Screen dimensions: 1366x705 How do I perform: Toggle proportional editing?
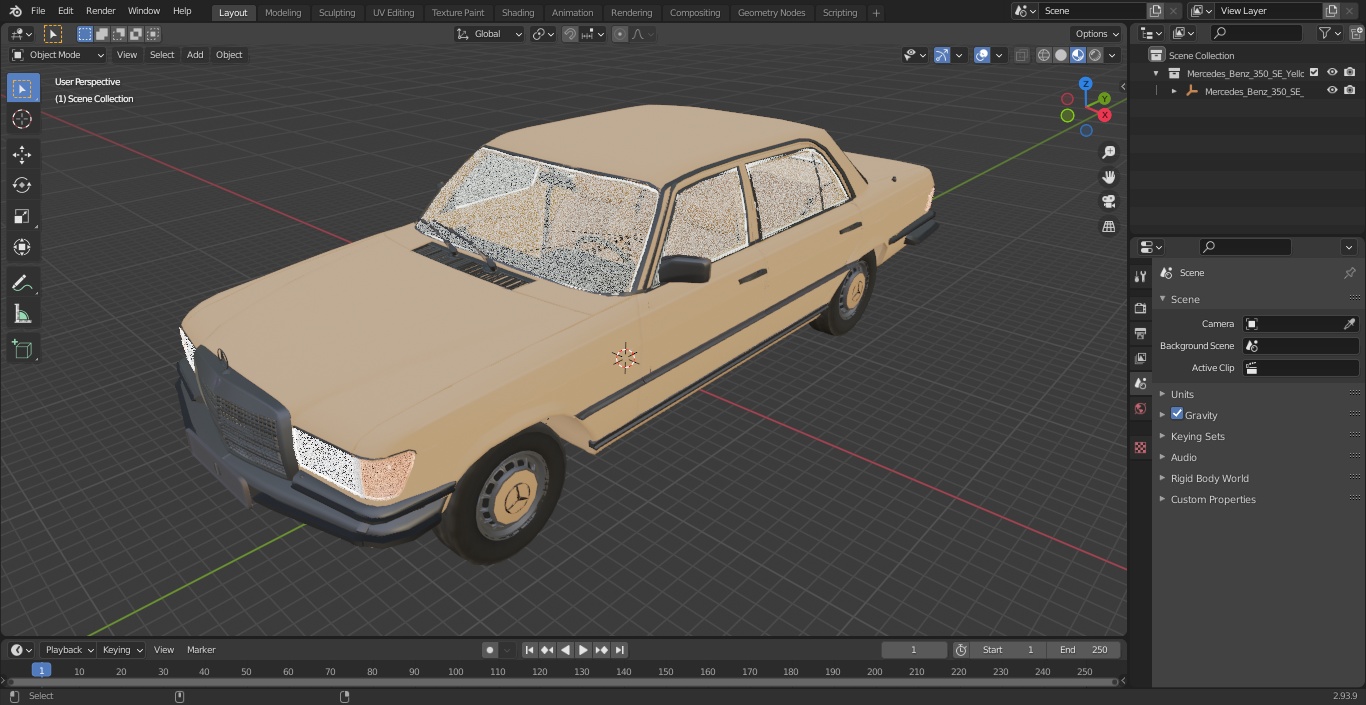620,34
